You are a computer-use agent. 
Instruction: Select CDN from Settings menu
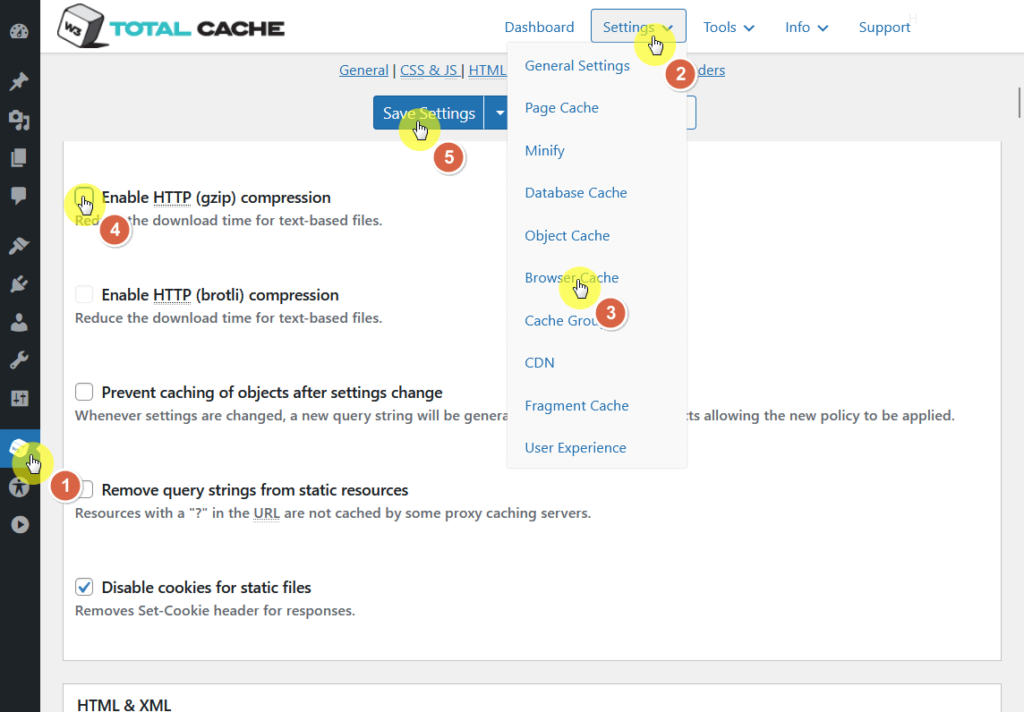click(539, 363)
